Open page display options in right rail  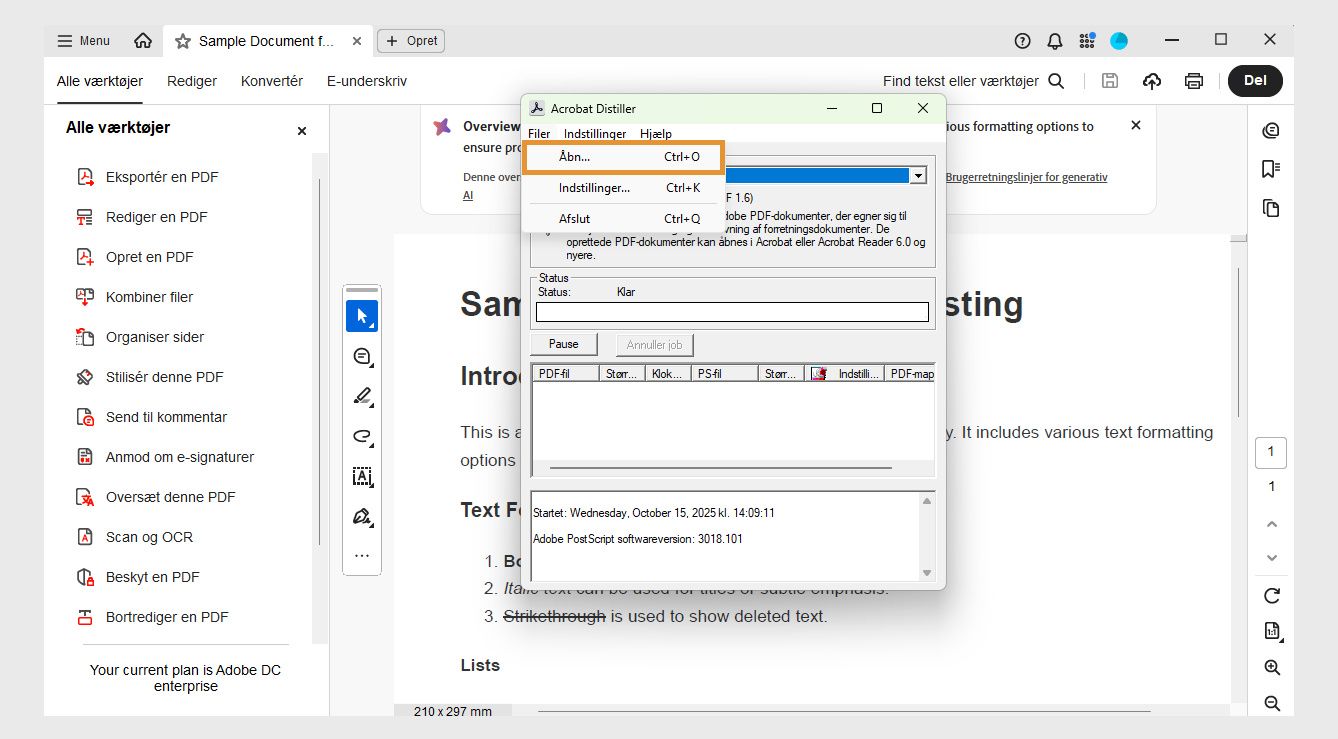[x=1272, y=631]
